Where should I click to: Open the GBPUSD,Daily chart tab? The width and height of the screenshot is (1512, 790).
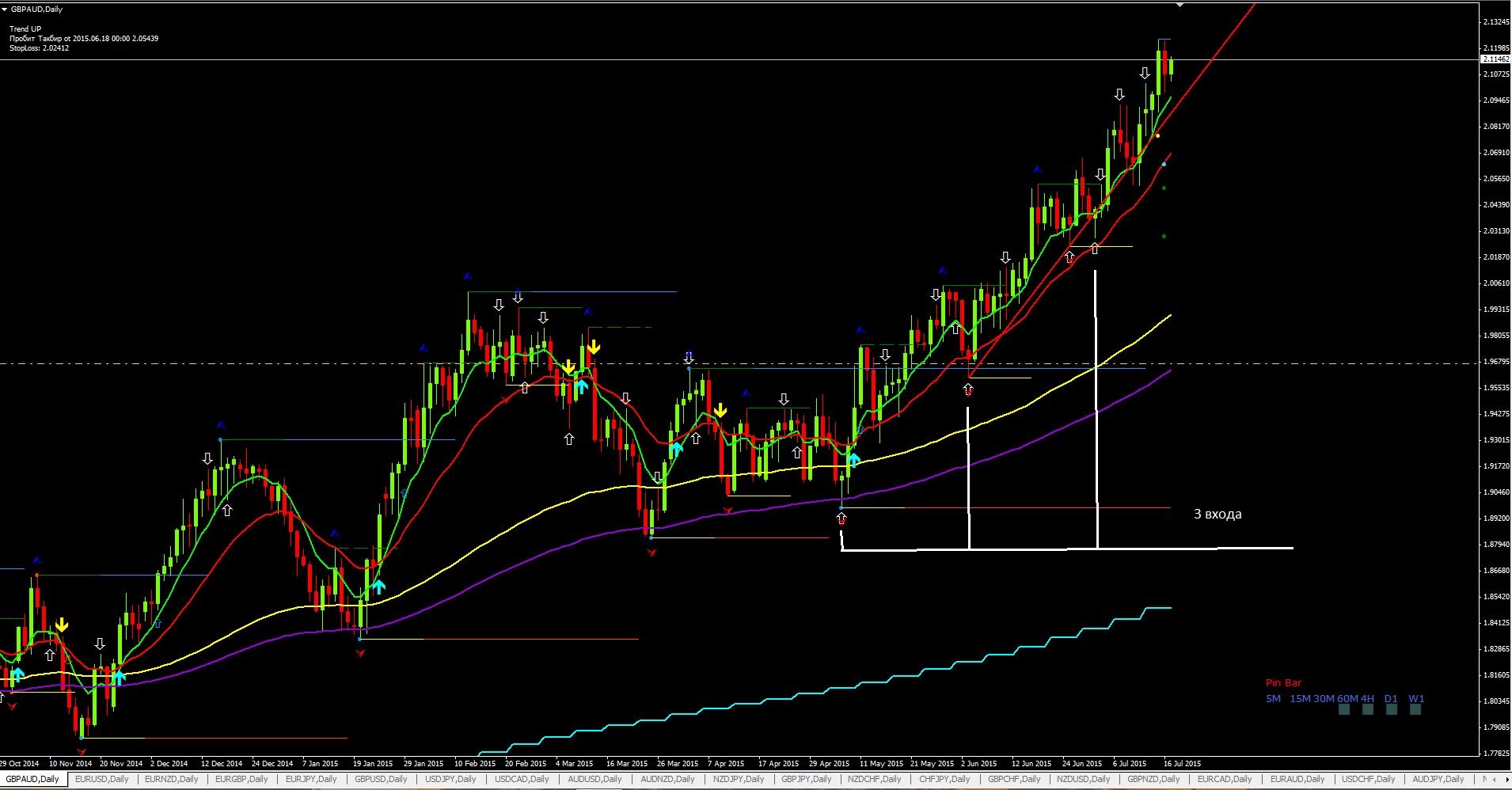point(381,780)
